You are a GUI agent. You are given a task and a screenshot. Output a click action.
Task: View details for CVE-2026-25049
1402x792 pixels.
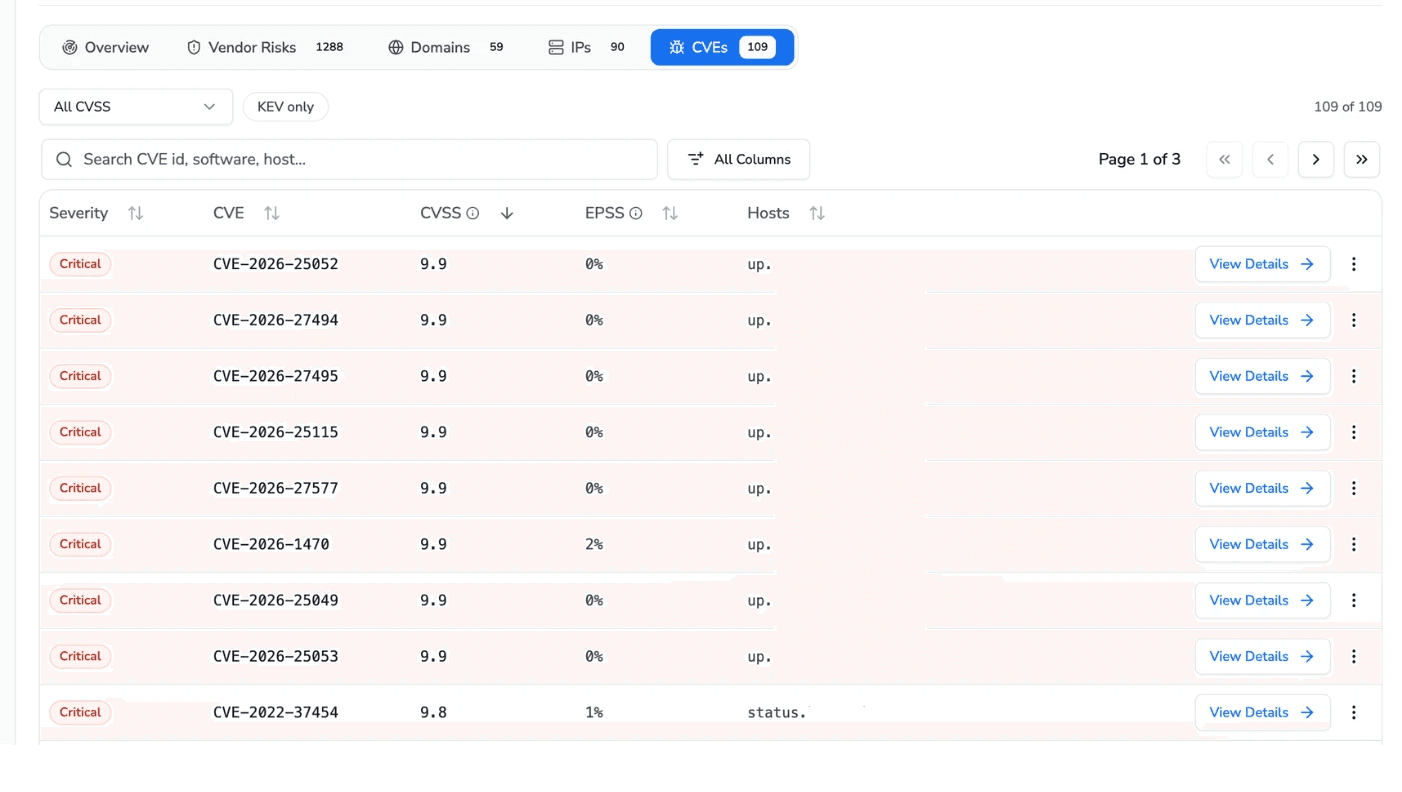tap(1262, 600)
